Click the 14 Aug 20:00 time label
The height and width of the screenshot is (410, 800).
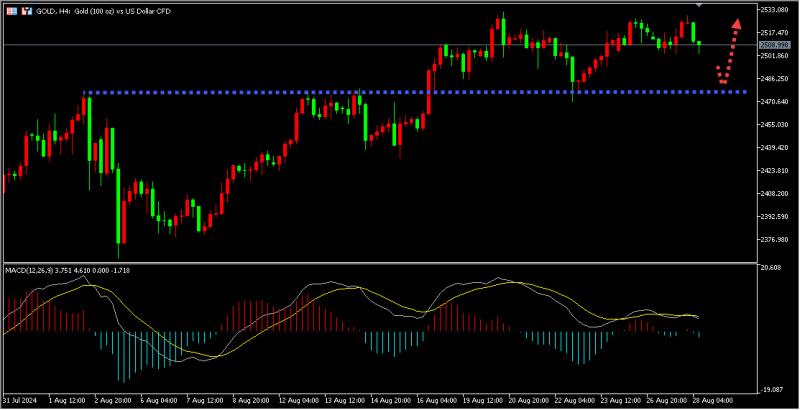390,400
